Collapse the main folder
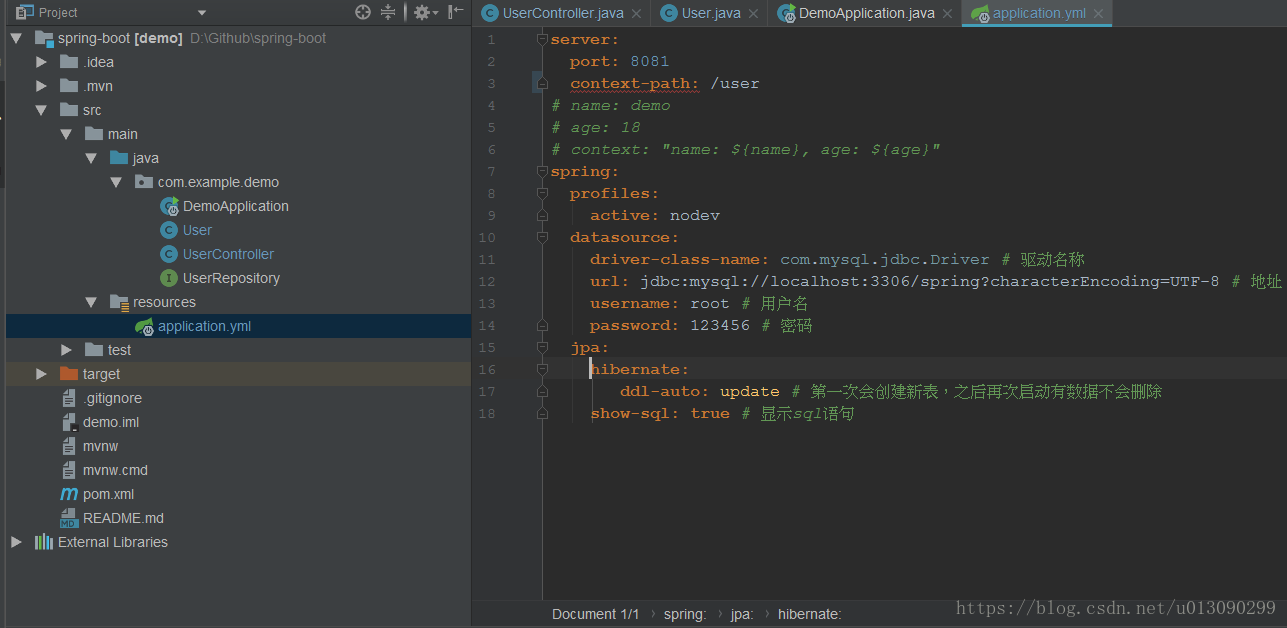Image resolution: width=1287 pixels, height=628 pixels. click(66, 134)
